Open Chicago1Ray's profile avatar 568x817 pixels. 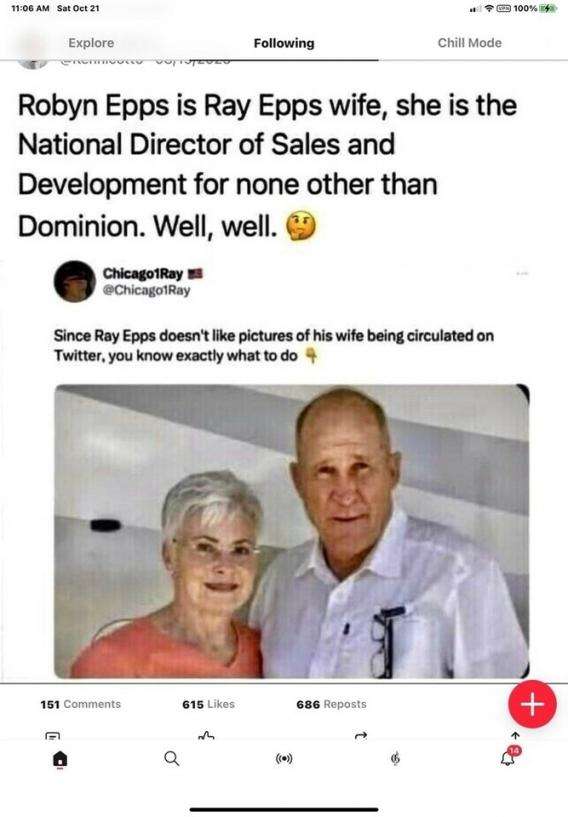pos(75,281)
